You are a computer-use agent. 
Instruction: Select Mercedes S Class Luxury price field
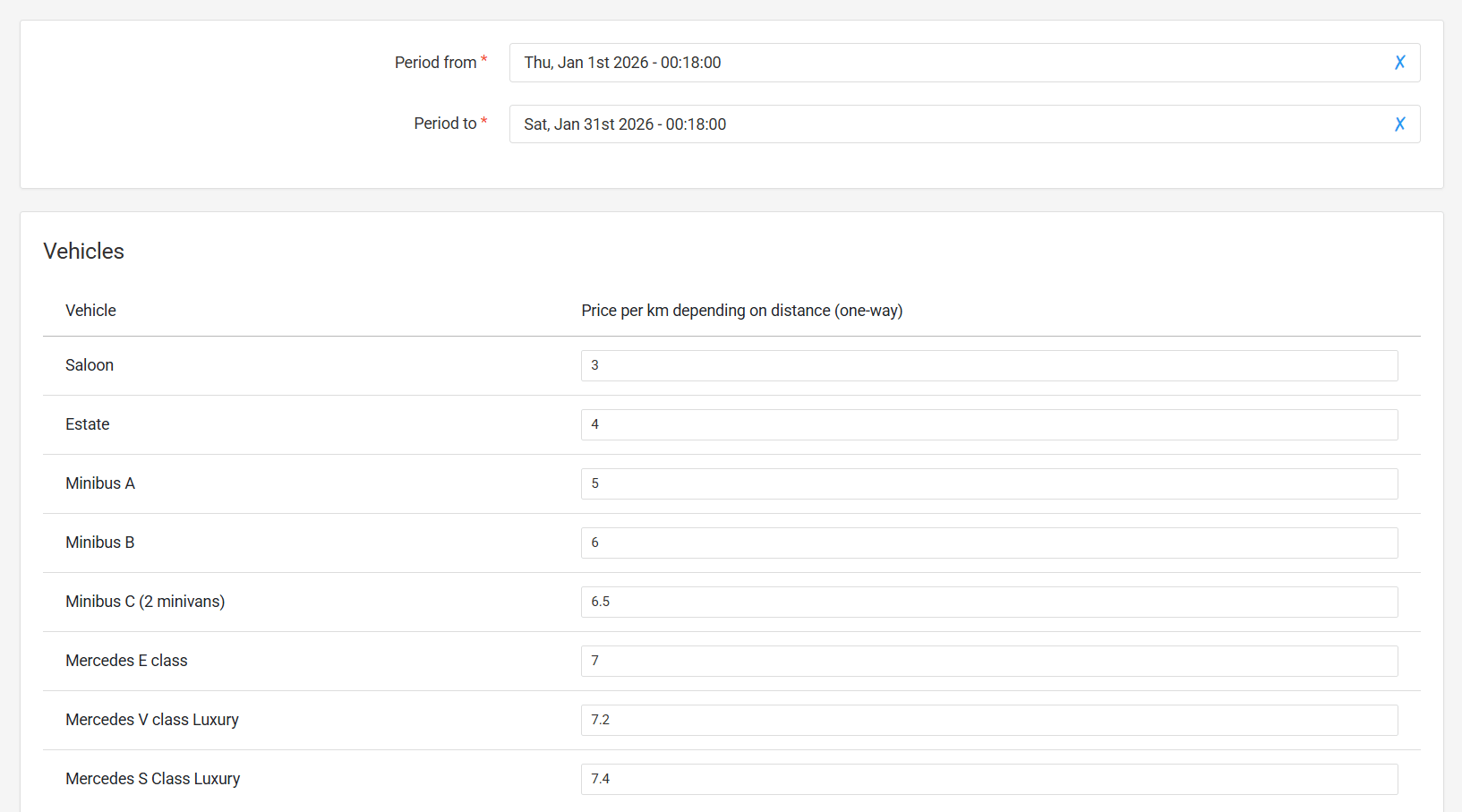tap(988, 779)
